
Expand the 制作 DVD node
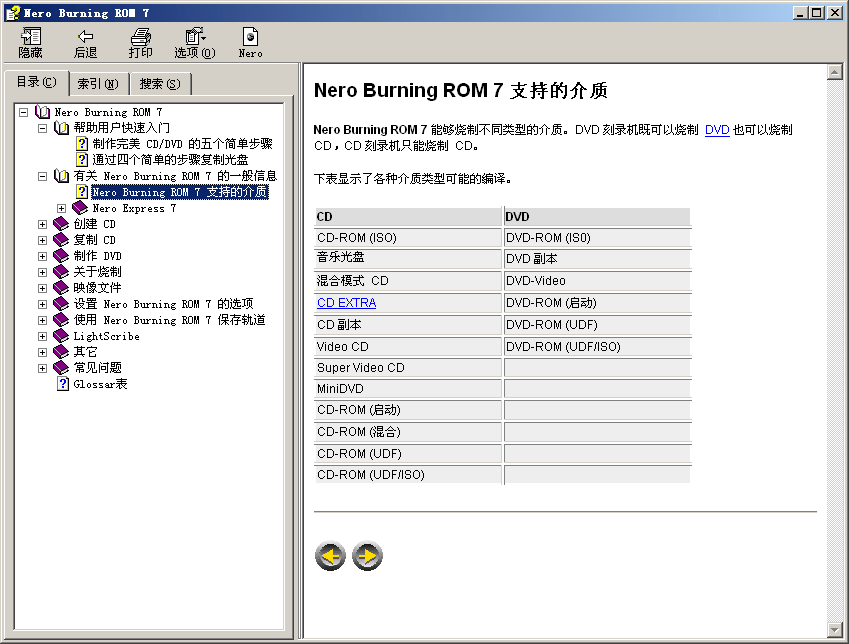coord(42,256)
